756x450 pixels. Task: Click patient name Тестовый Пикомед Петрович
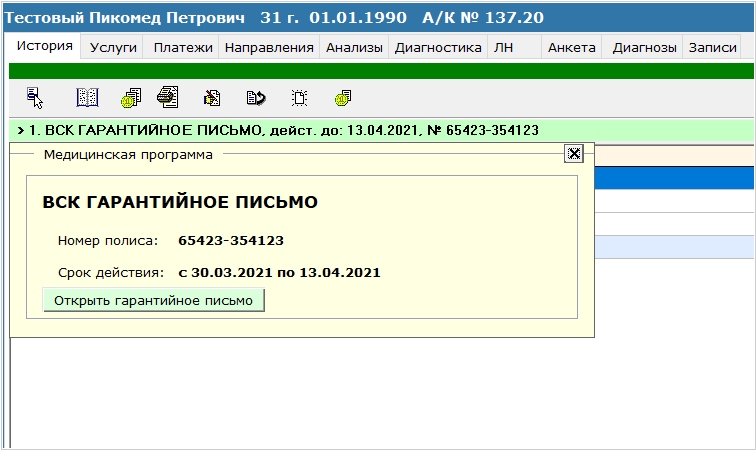(x=124, y=17)
